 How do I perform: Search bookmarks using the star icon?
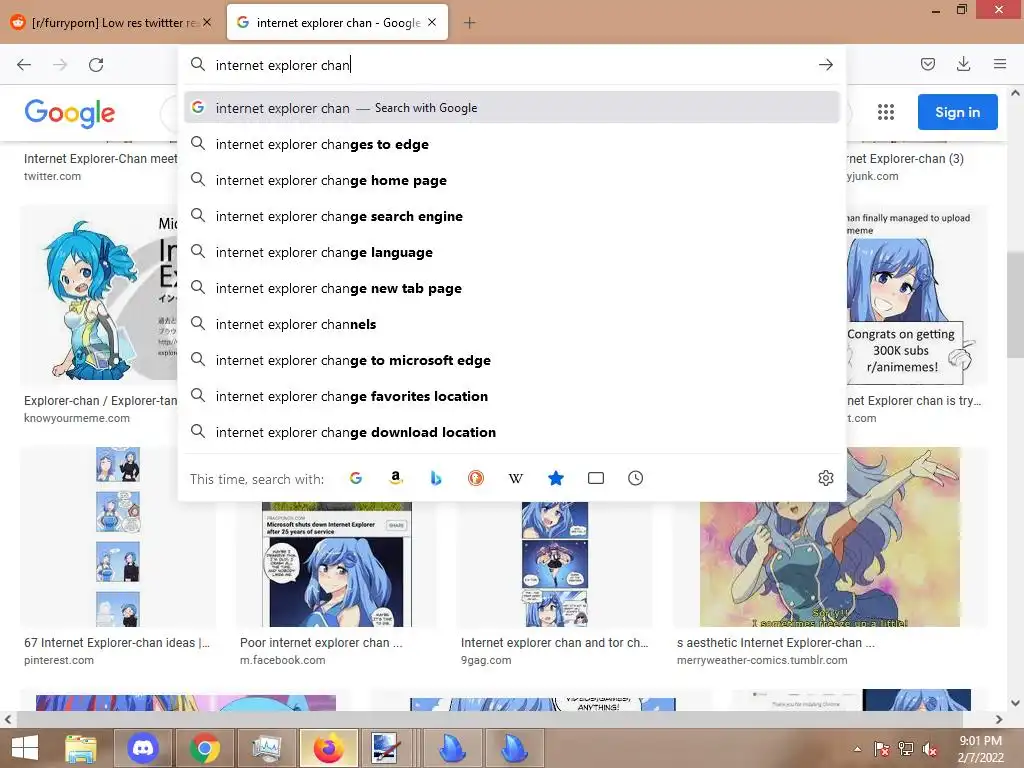point(556,478)
